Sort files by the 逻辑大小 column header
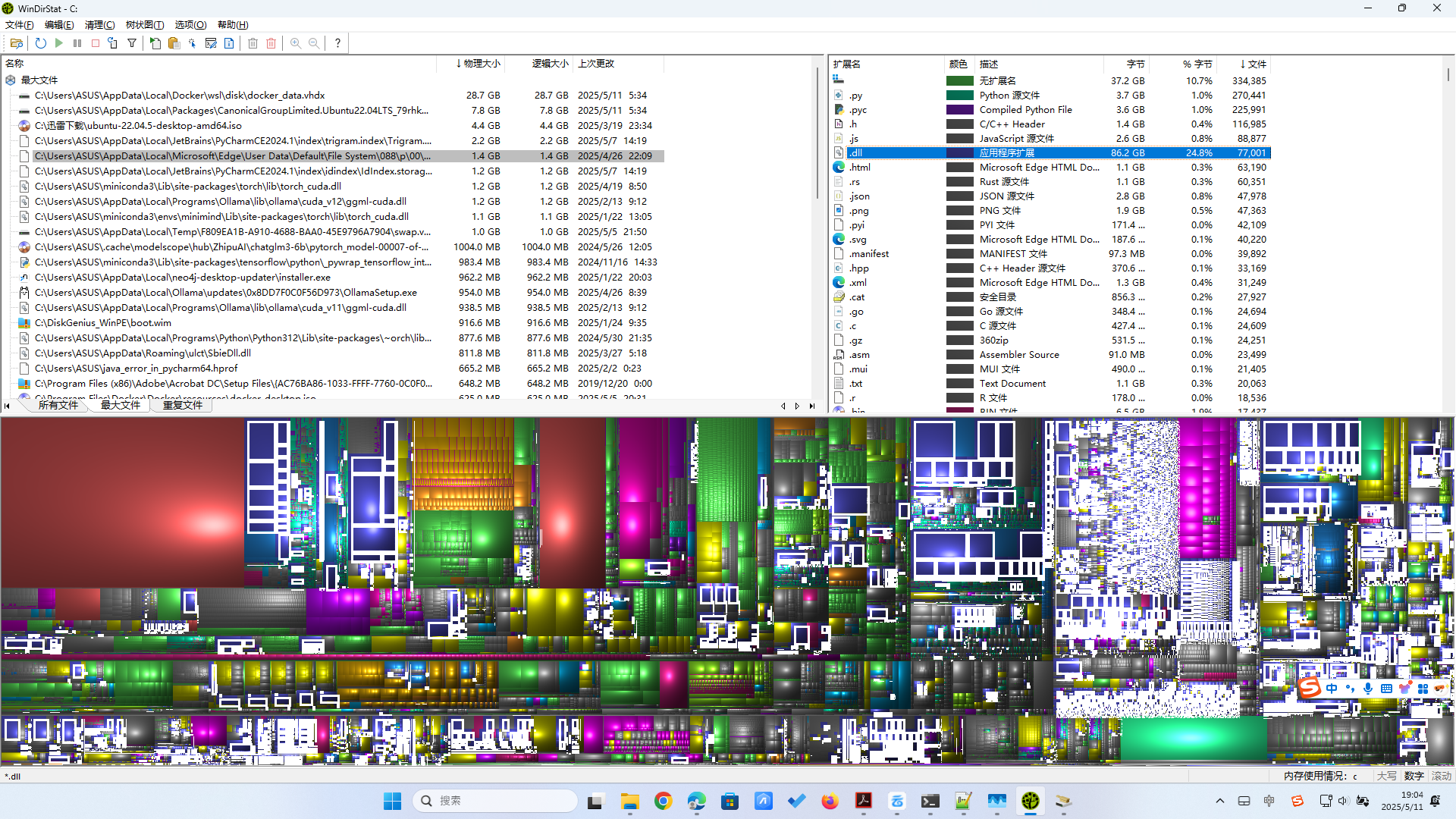This screenshot has width=1456, height=819. click(549, 64)
